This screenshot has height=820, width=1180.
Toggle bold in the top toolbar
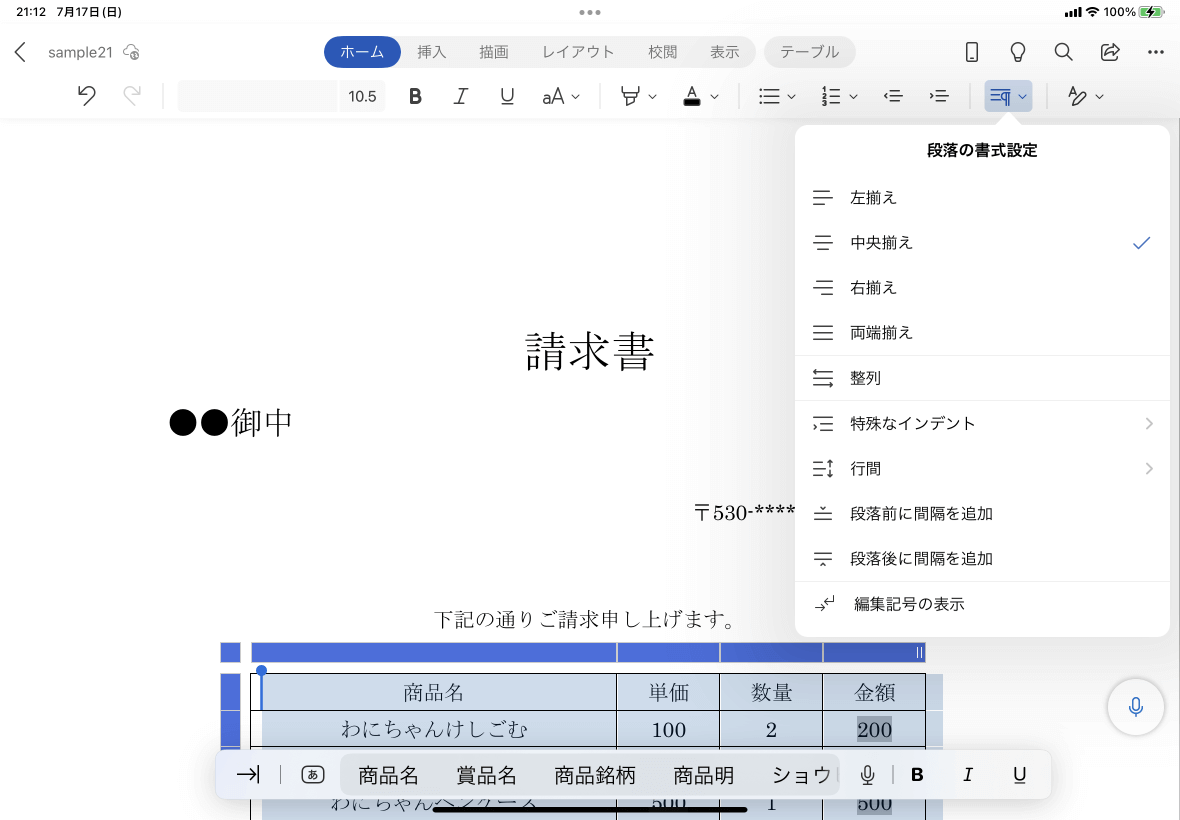(x=415, y=96)
